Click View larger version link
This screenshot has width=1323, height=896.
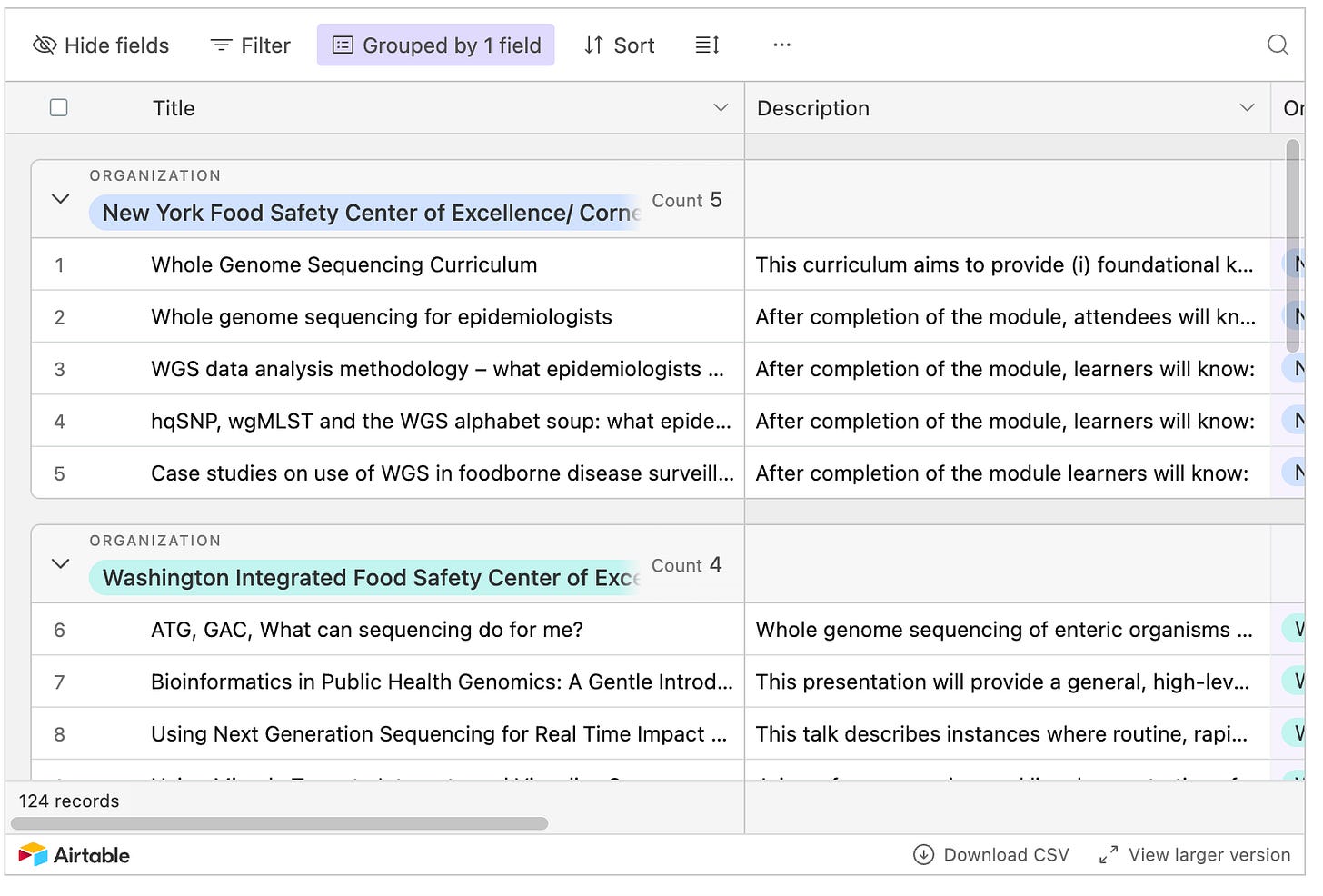click(x=1195, y=855)
